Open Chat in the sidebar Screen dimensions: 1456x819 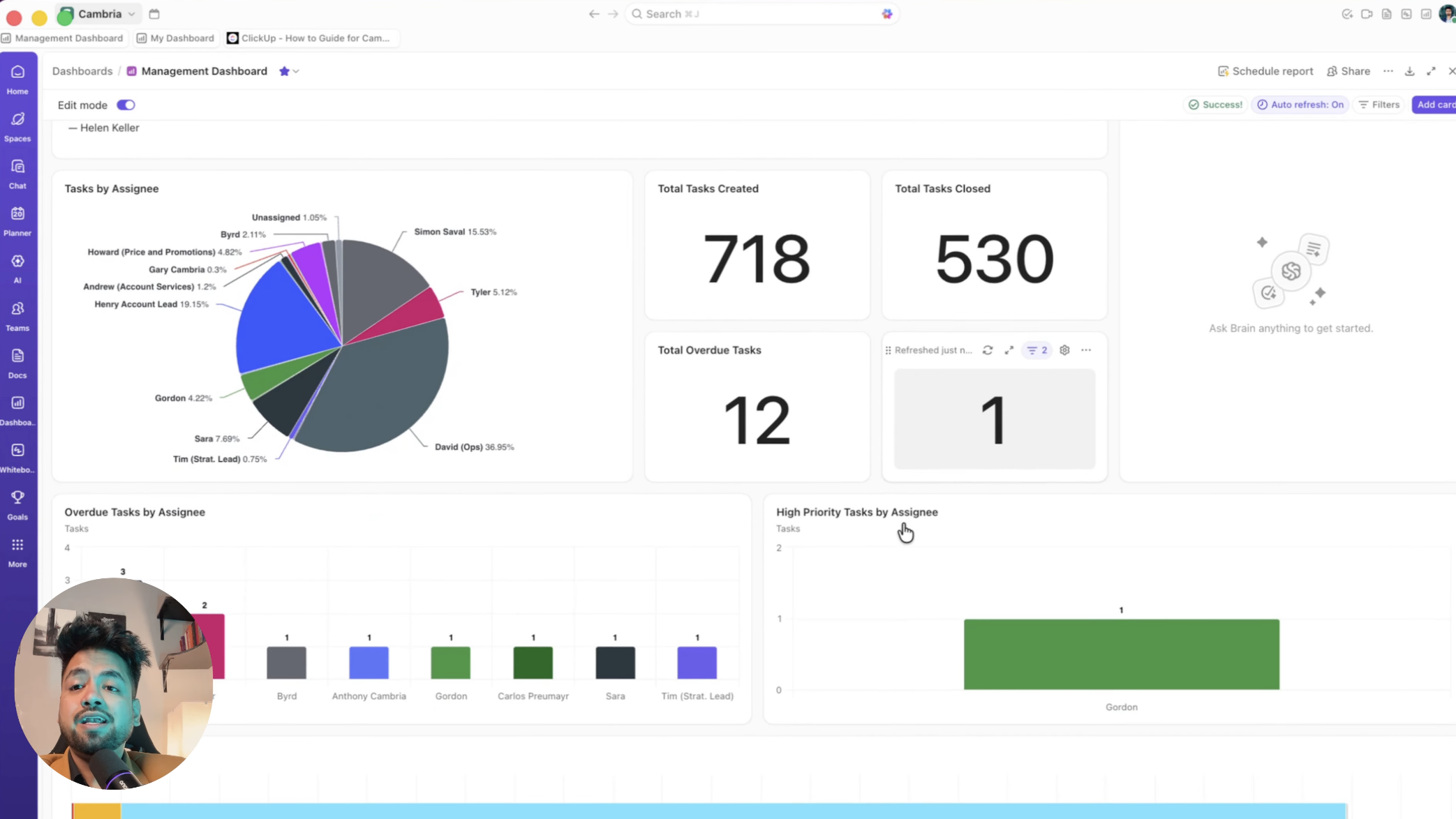[17, 174]
